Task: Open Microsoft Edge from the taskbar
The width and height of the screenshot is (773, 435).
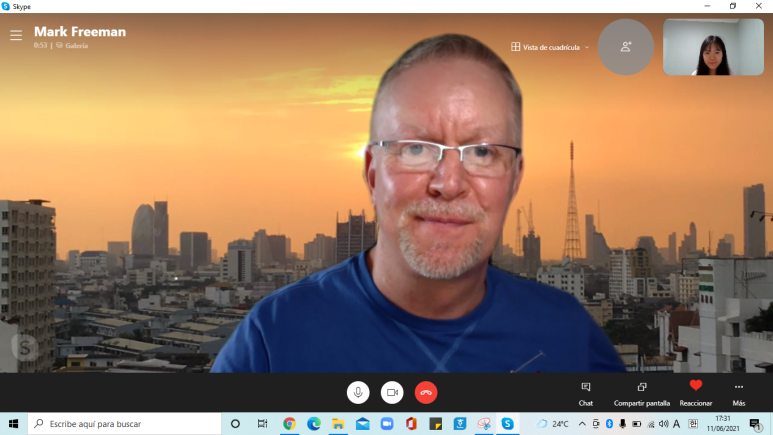Action: (314, 424)
